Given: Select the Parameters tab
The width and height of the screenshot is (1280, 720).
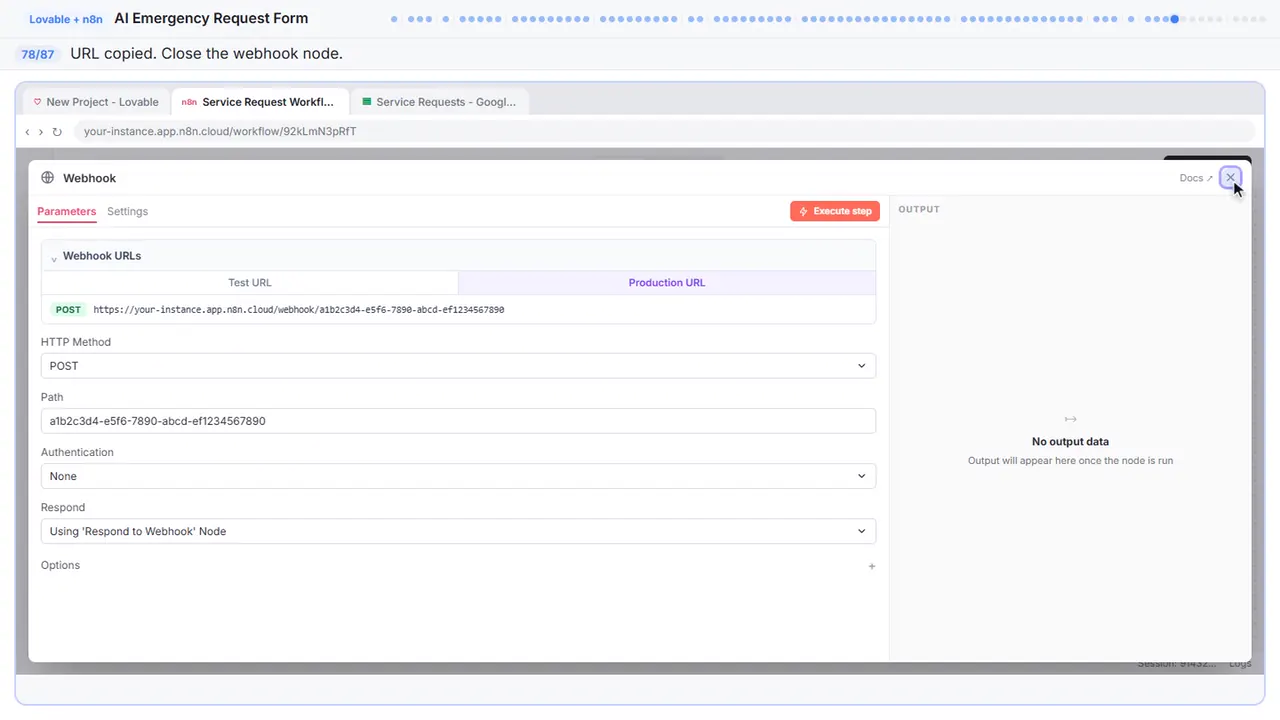Looking at the screenshot, I should point(66,211).
